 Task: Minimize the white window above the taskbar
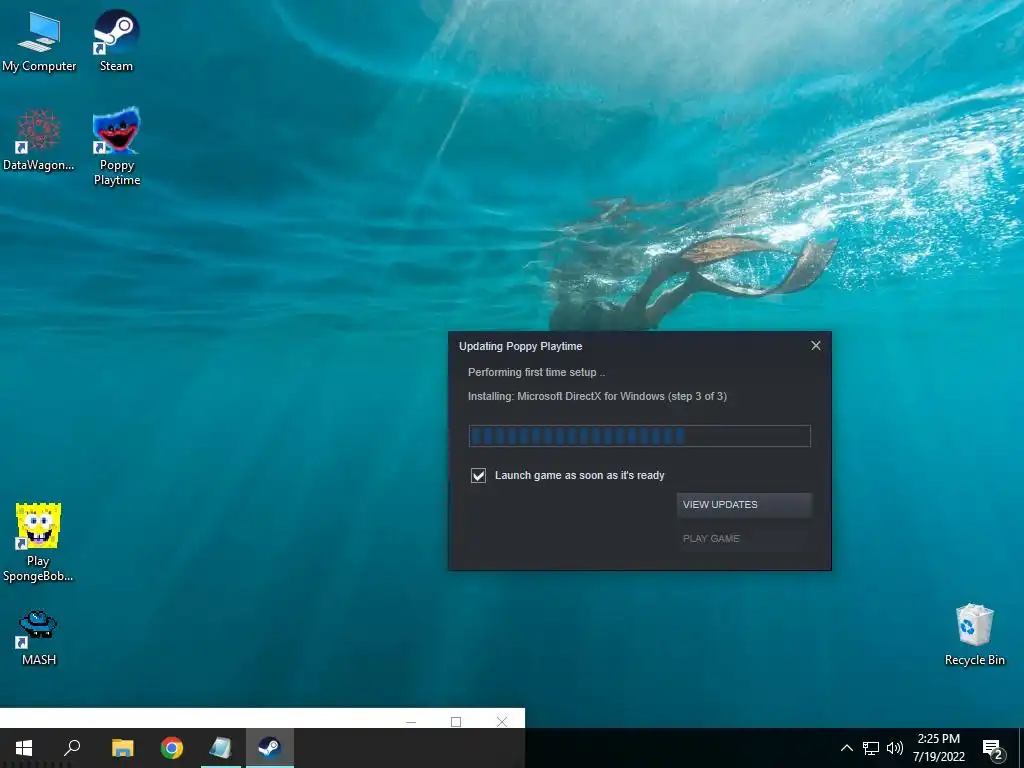coord(411,722)
